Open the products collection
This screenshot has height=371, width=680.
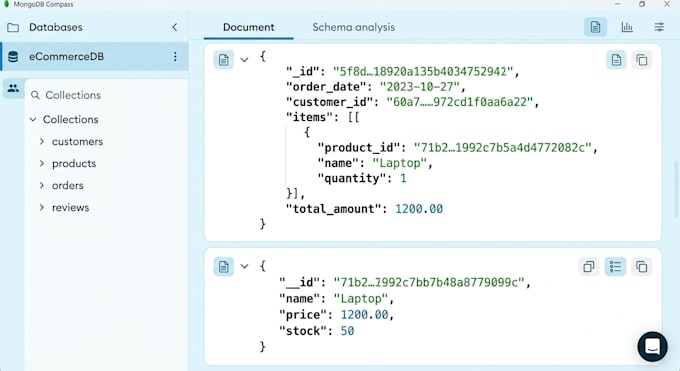[x=74, y=164]
